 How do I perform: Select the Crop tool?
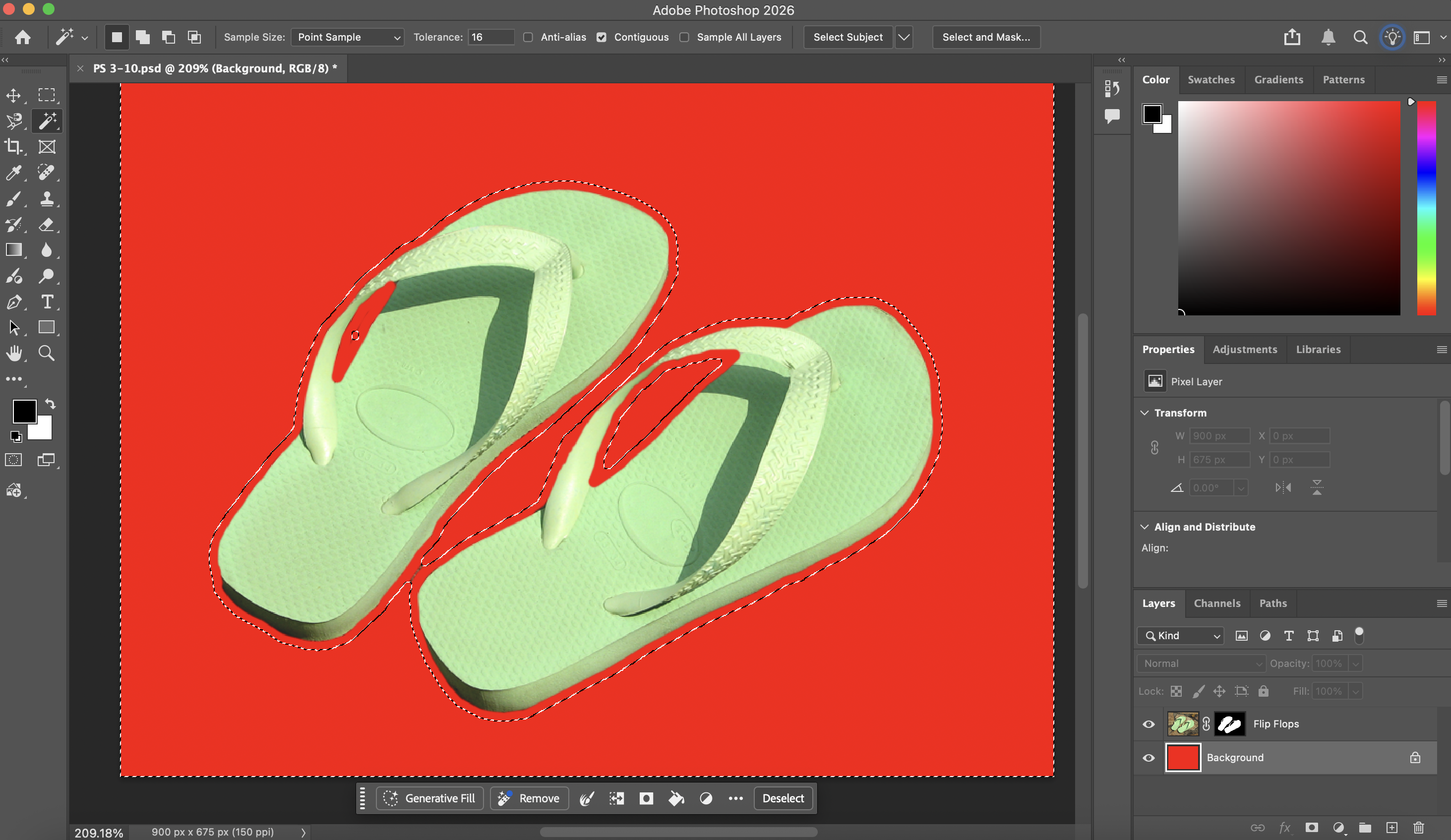[x=14, y=147]
